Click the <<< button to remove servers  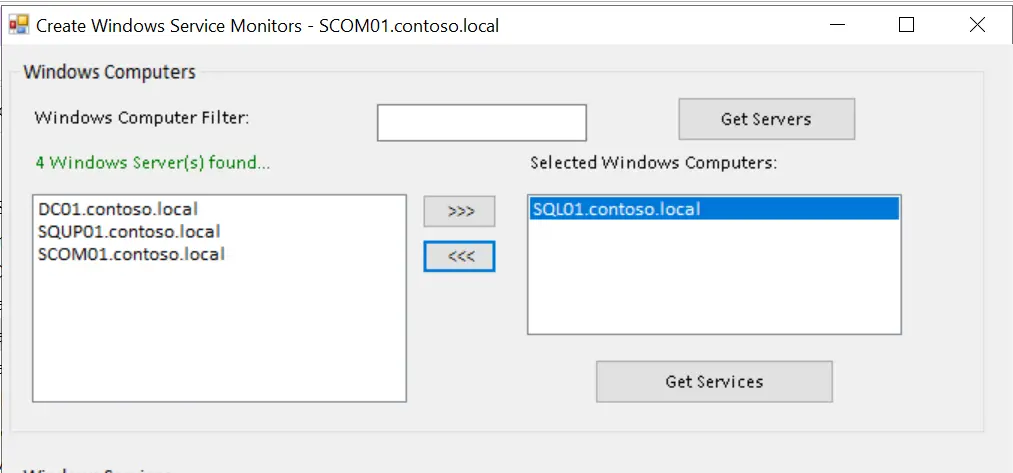459,256
